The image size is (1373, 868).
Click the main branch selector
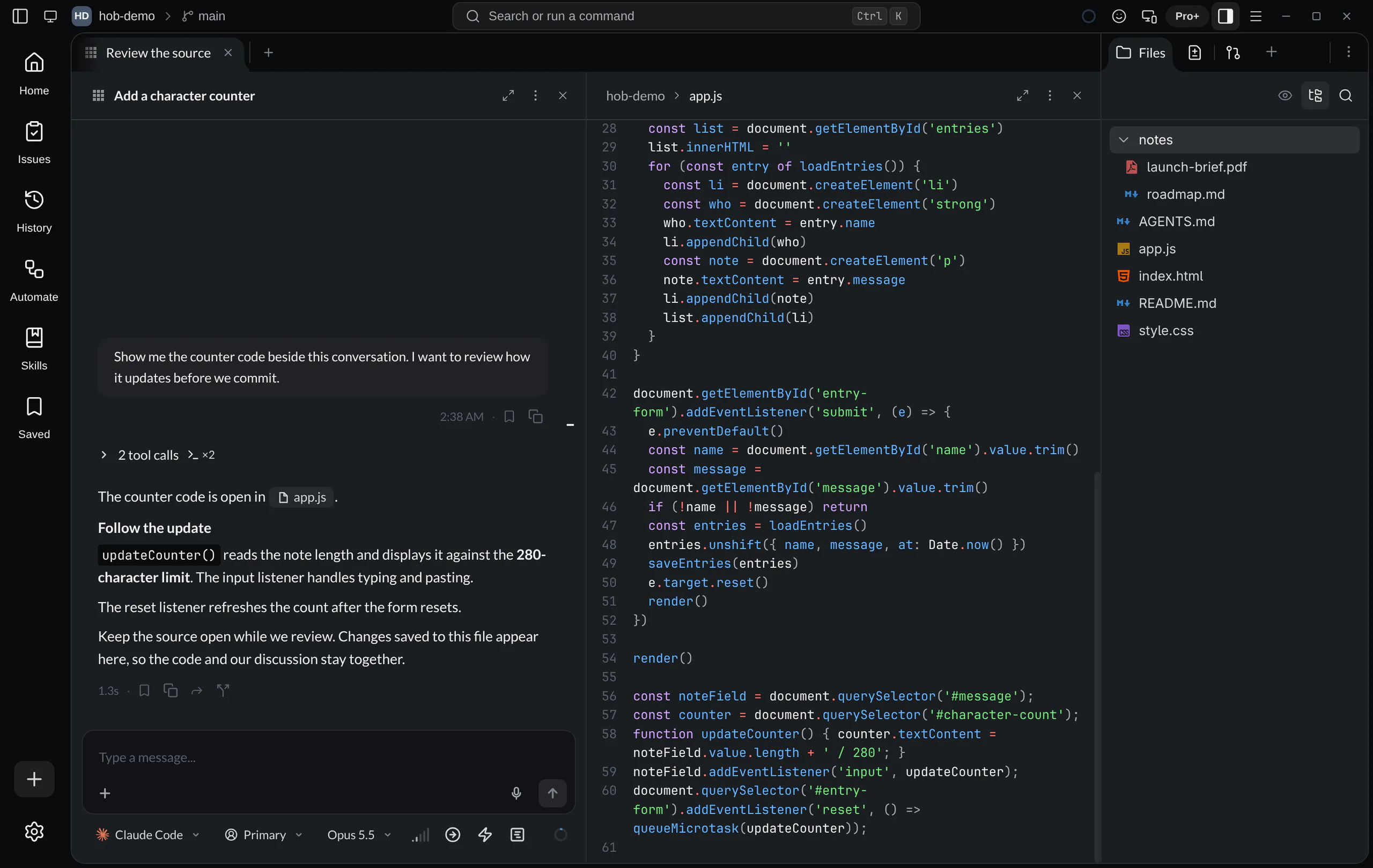pos(204,16)
